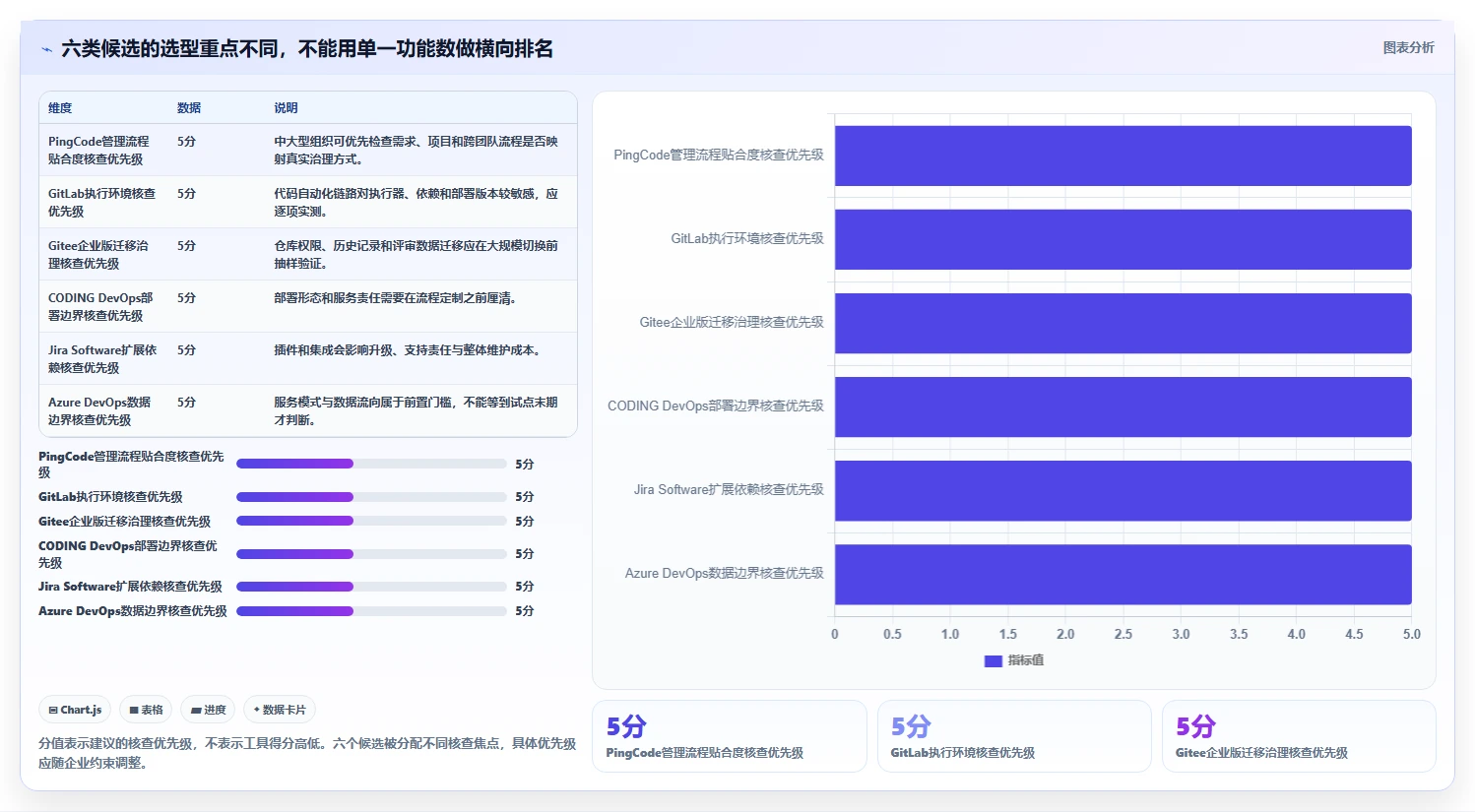Click the Azure DevOps数据边界 progress bar
This screenshot has height=812, width=1475.
pyautogui.click(x=371, y=611)
